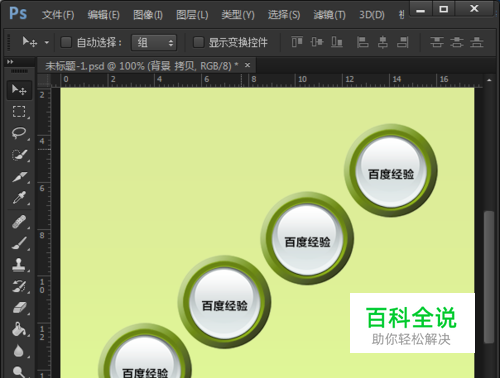The width and height of the screenshot is (500, 378).
Task: Close the Photoshop window
Action: click(474, 9)
